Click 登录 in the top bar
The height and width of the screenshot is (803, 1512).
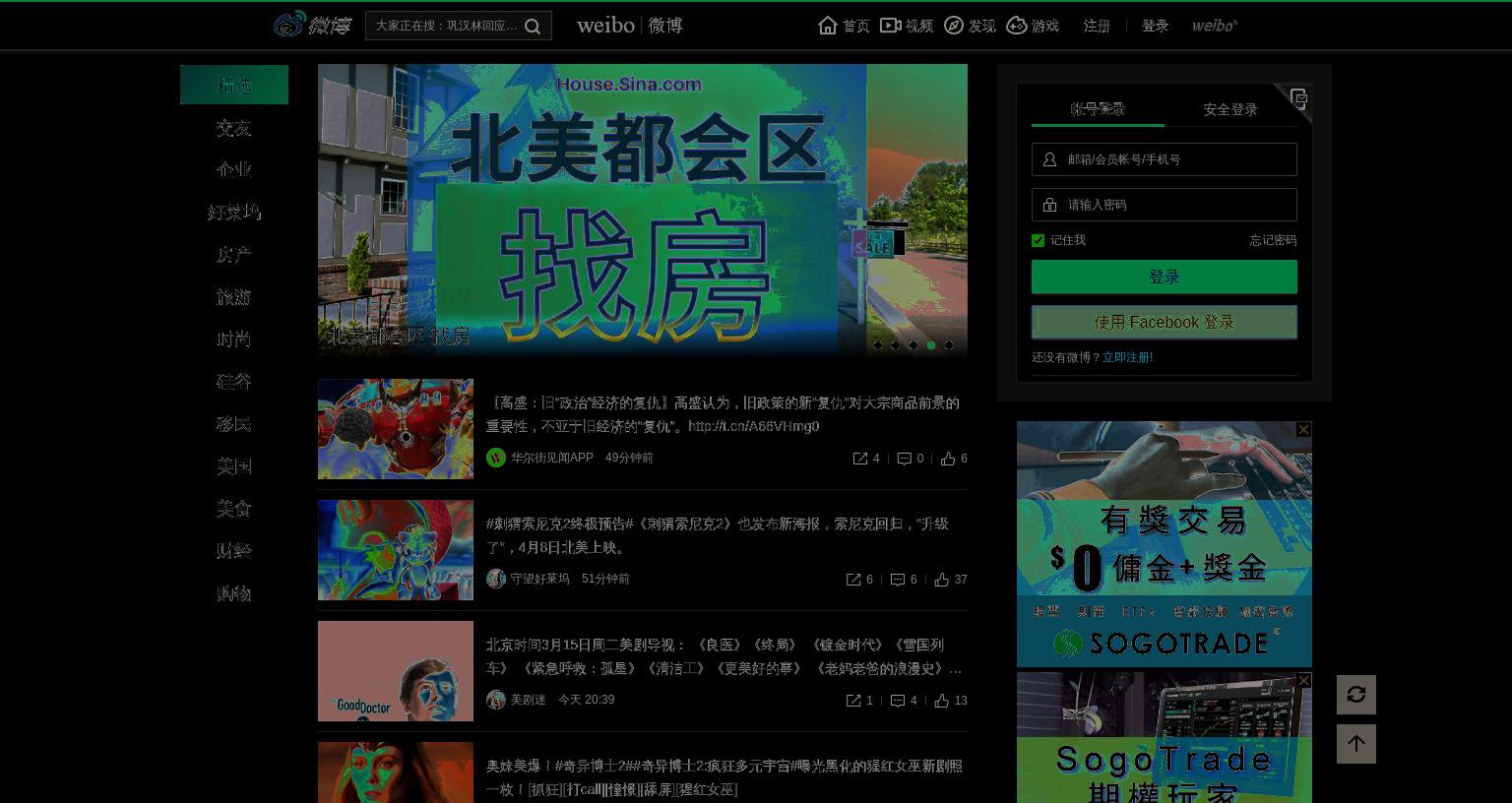1156,26
